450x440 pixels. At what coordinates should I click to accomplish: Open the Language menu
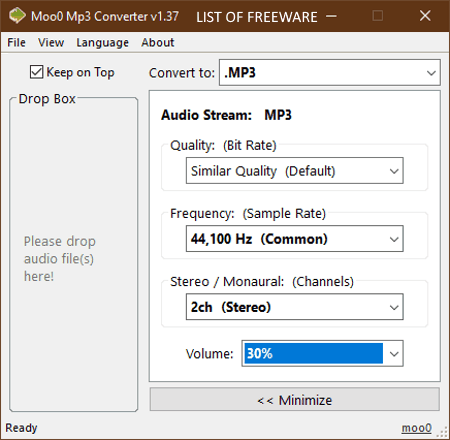[102, 42]
